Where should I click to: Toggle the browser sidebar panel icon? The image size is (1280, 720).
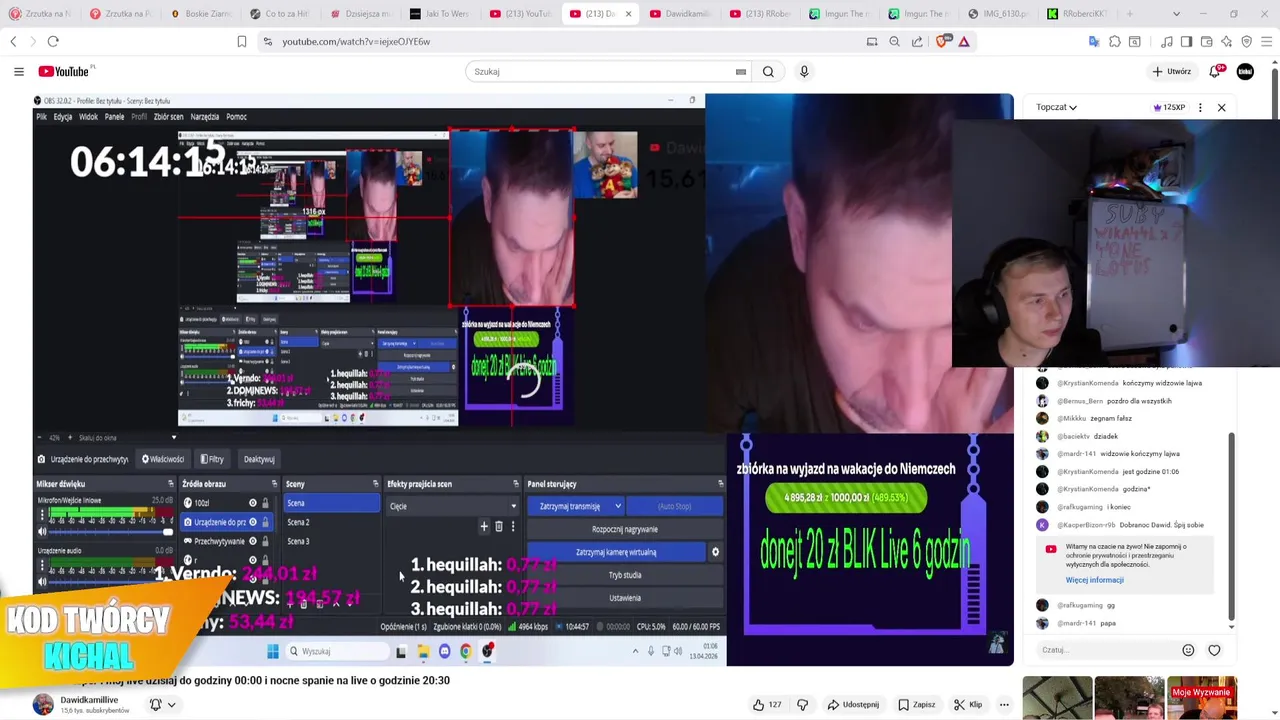(x=1186, y=41)
